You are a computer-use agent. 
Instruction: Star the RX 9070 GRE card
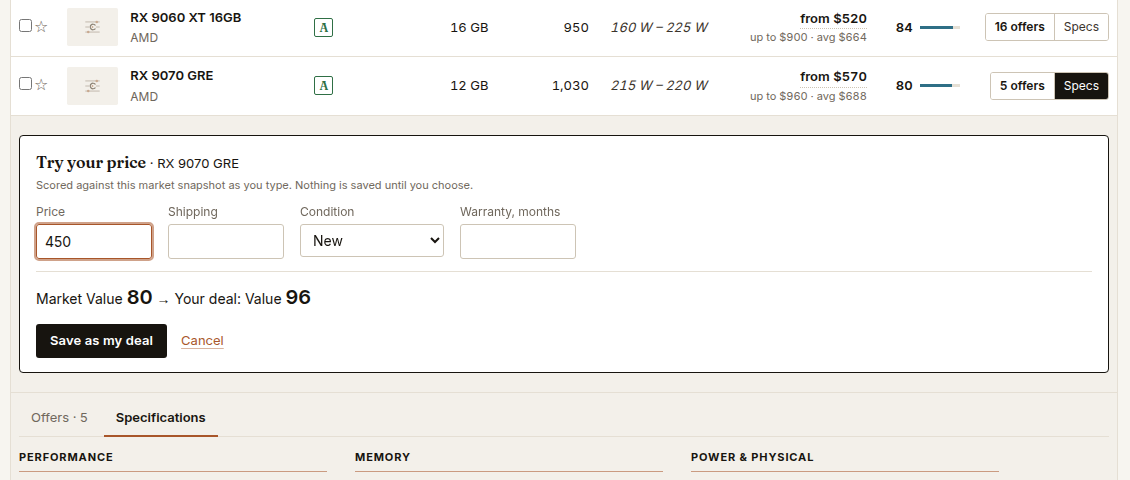click(41, 85)
